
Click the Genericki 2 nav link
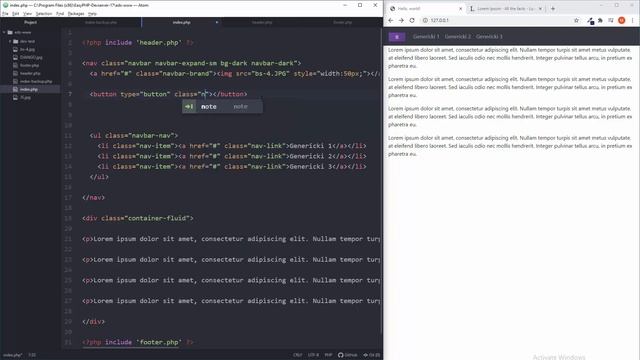pyautogui.click(x=458, y=37)
